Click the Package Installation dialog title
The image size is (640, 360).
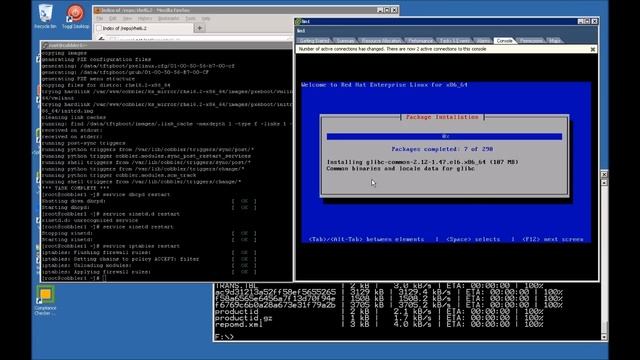pos(442,117)
